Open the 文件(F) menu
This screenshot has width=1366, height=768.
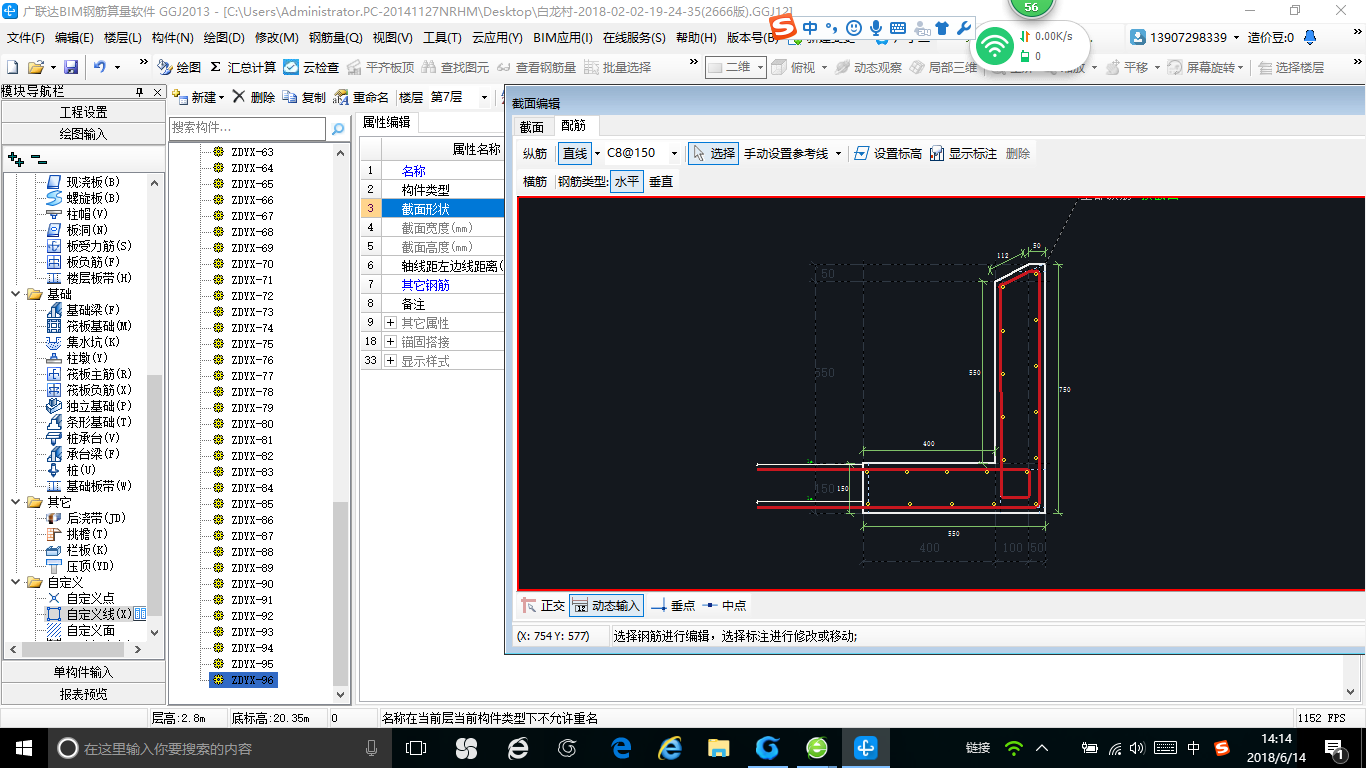point(26,37)
